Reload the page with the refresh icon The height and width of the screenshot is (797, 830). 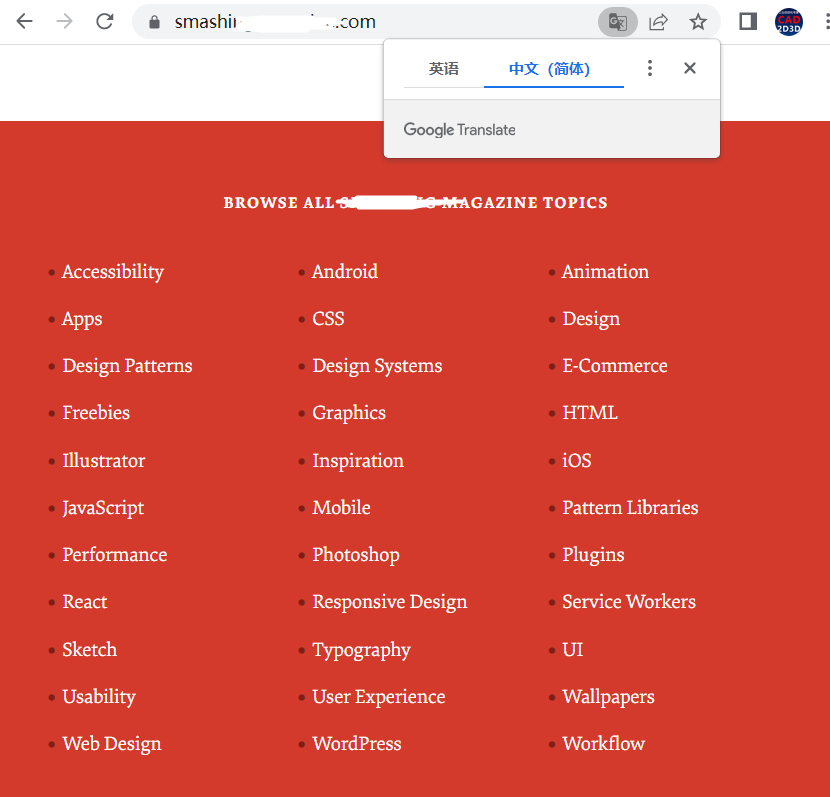tap(105, 21)
